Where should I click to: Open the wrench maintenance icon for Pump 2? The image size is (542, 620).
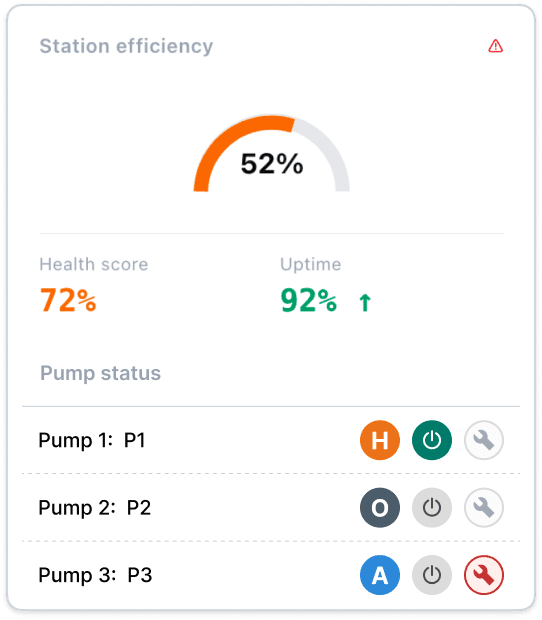point(483,507)
